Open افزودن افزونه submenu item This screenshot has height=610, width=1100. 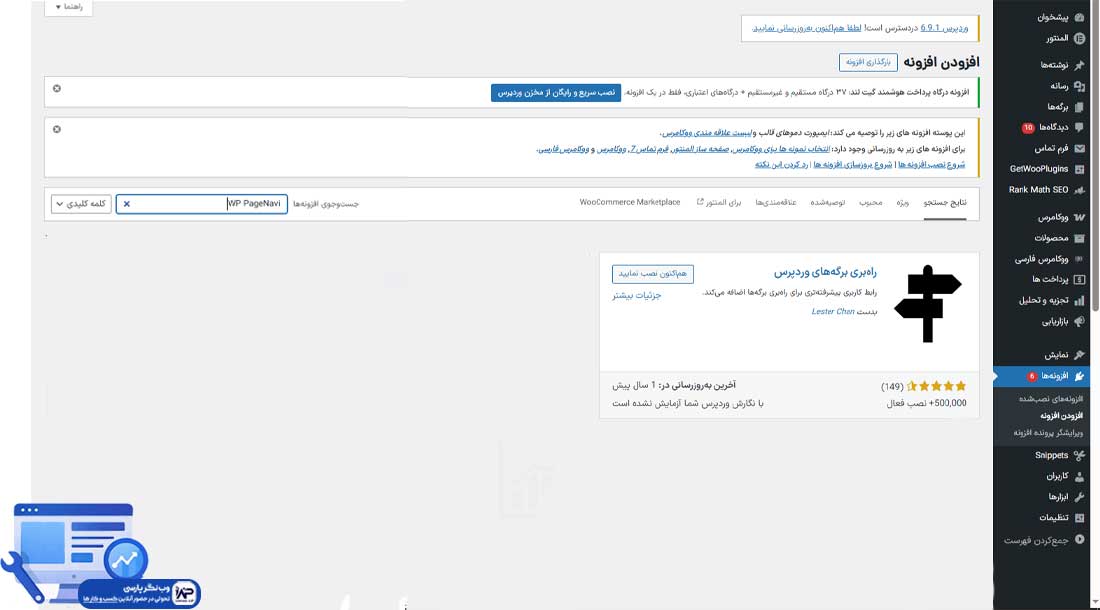pos(1061,416)
